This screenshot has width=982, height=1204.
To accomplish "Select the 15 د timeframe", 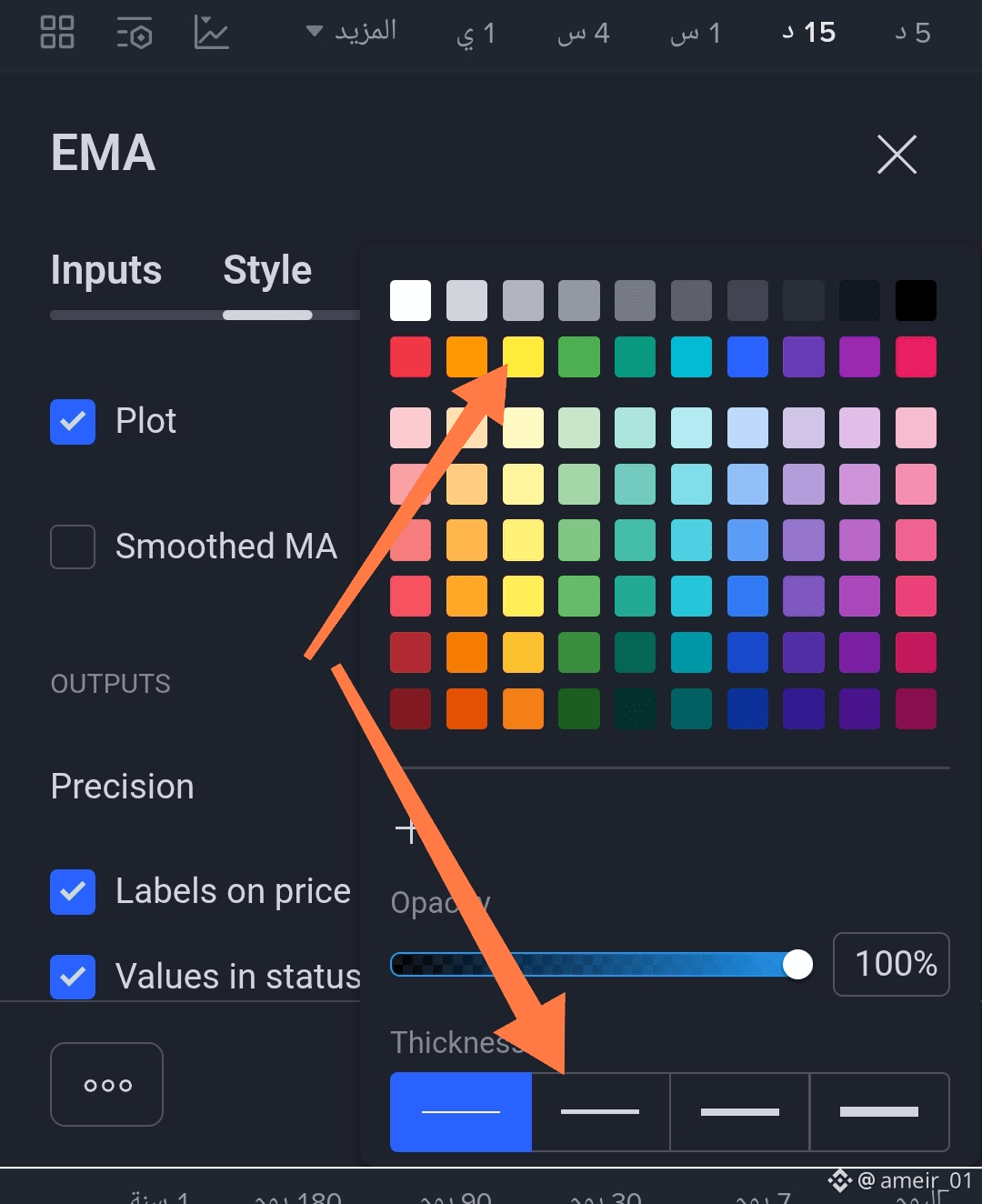I will (x=808, y=34).
